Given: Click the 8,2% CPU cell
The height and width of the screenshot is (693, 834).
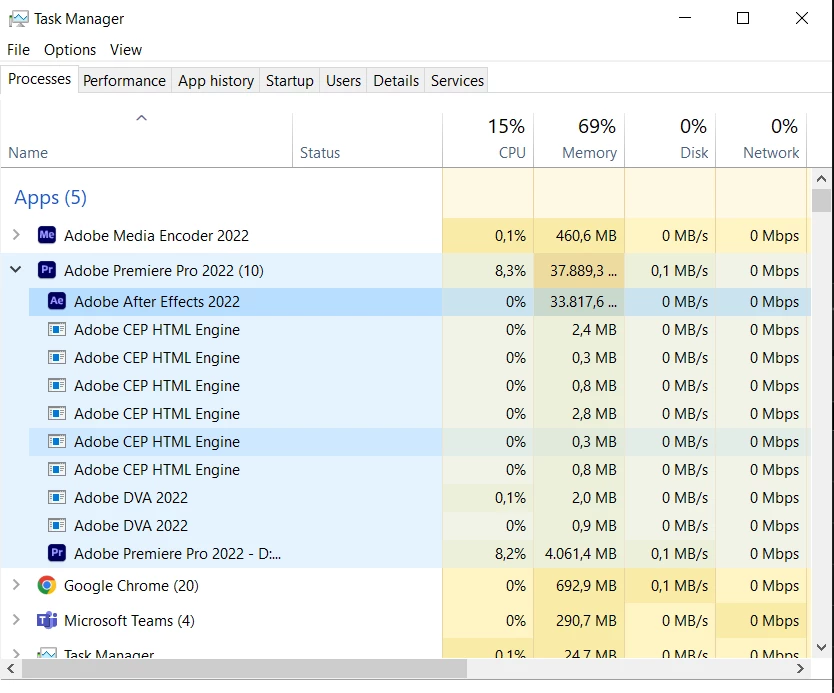Looking at the screenshot, I should point(488,554).
